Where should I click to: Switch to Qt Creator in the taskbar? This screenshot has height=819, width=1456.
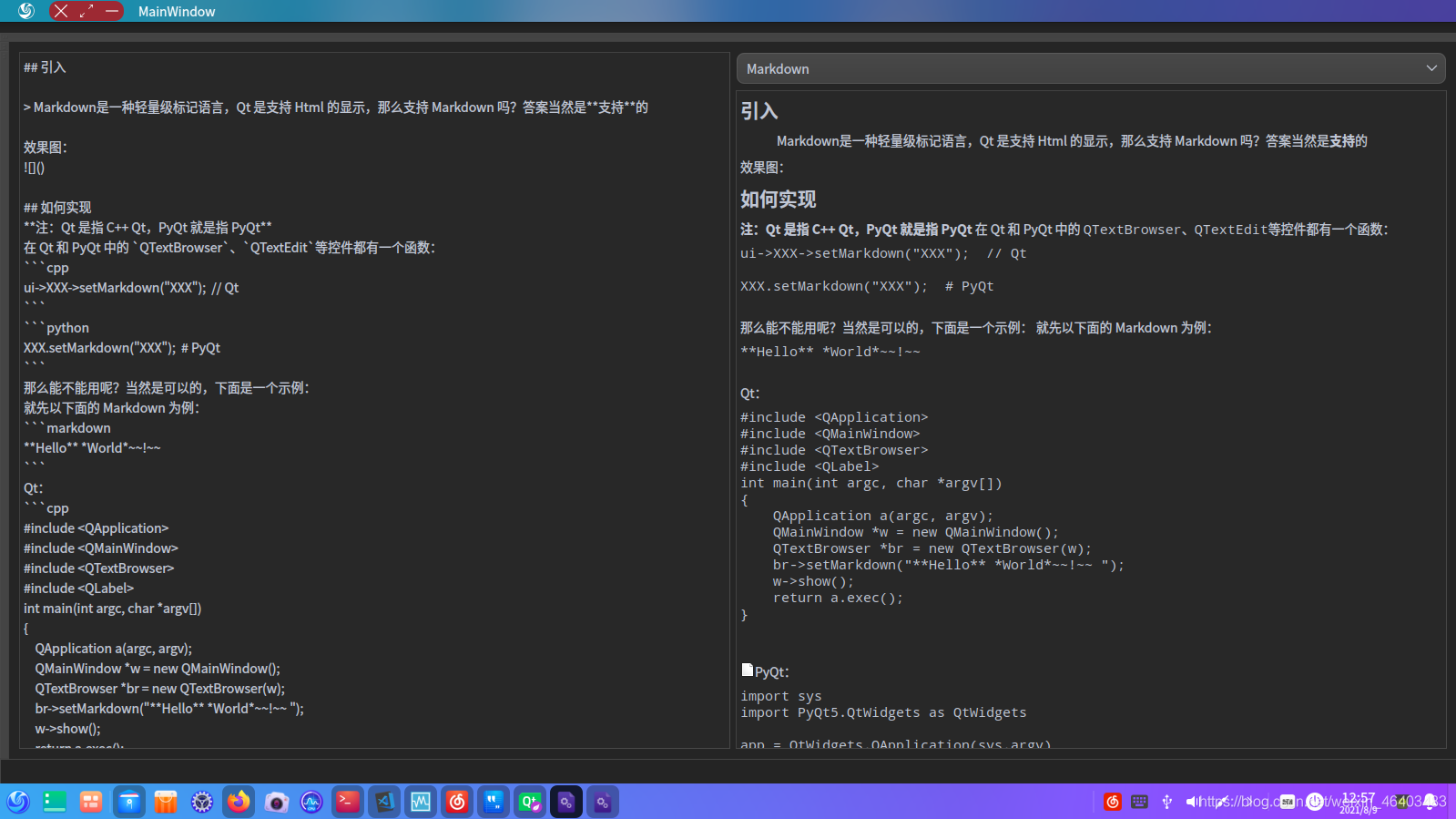[530, 802]
